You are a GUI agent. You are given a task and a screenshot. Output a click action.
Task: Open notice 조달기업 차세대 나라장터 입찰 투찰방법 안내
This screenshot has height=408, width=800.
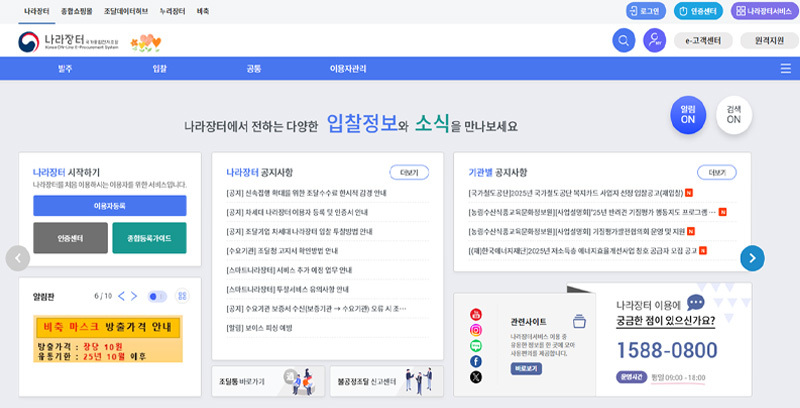(299, 232)
